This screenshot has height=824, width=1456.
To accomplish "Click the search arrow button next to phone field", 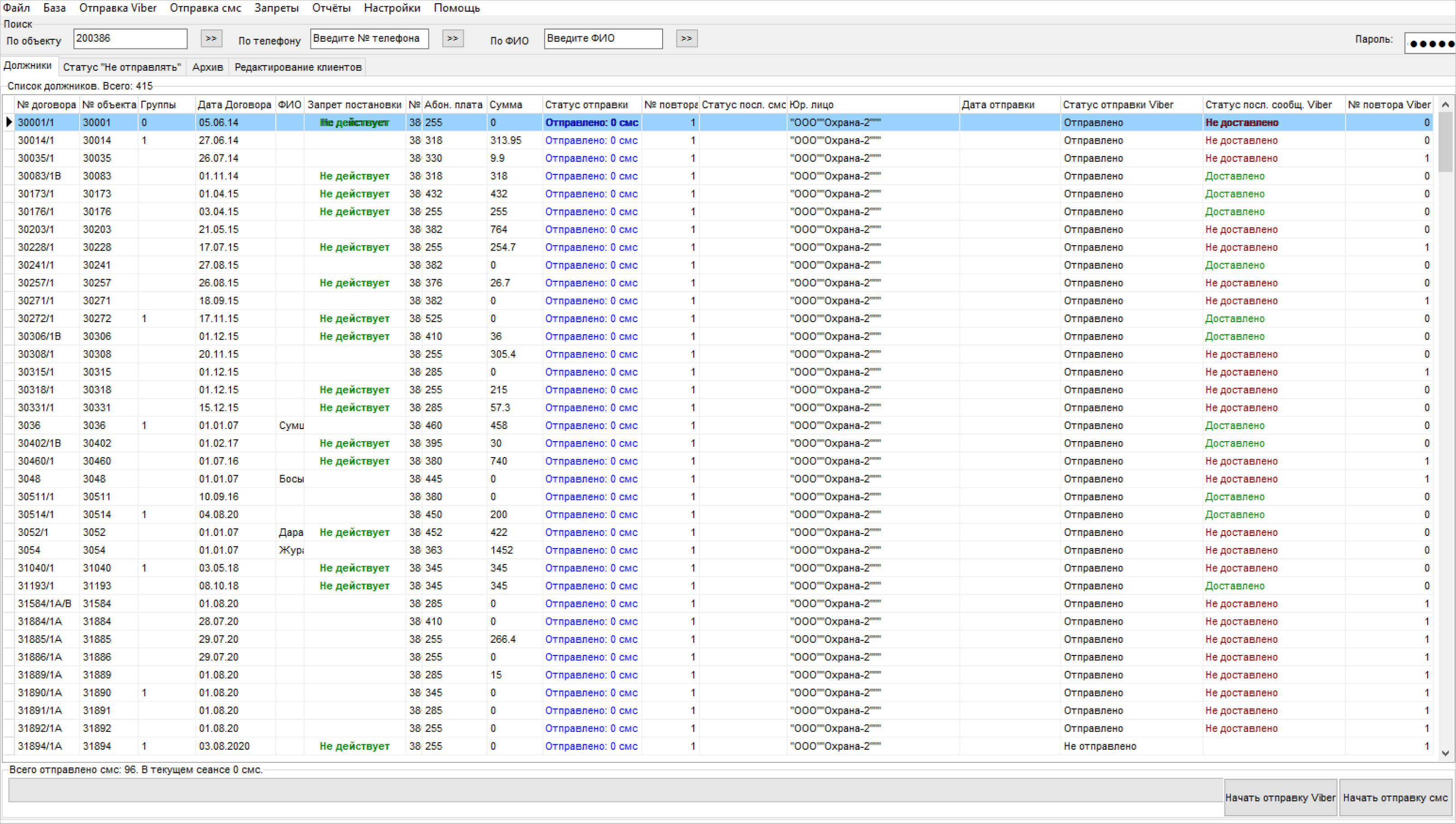I will point(452,39).
